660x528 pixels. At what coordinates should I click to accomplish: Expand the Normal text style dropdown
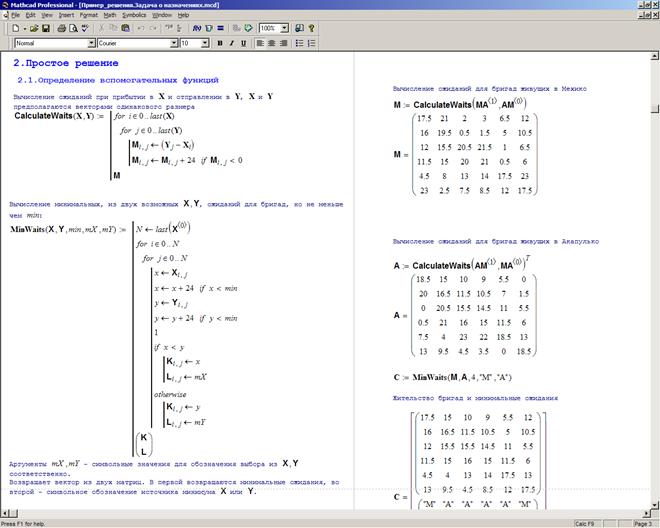pyautogui.click(x=91, y=43)
